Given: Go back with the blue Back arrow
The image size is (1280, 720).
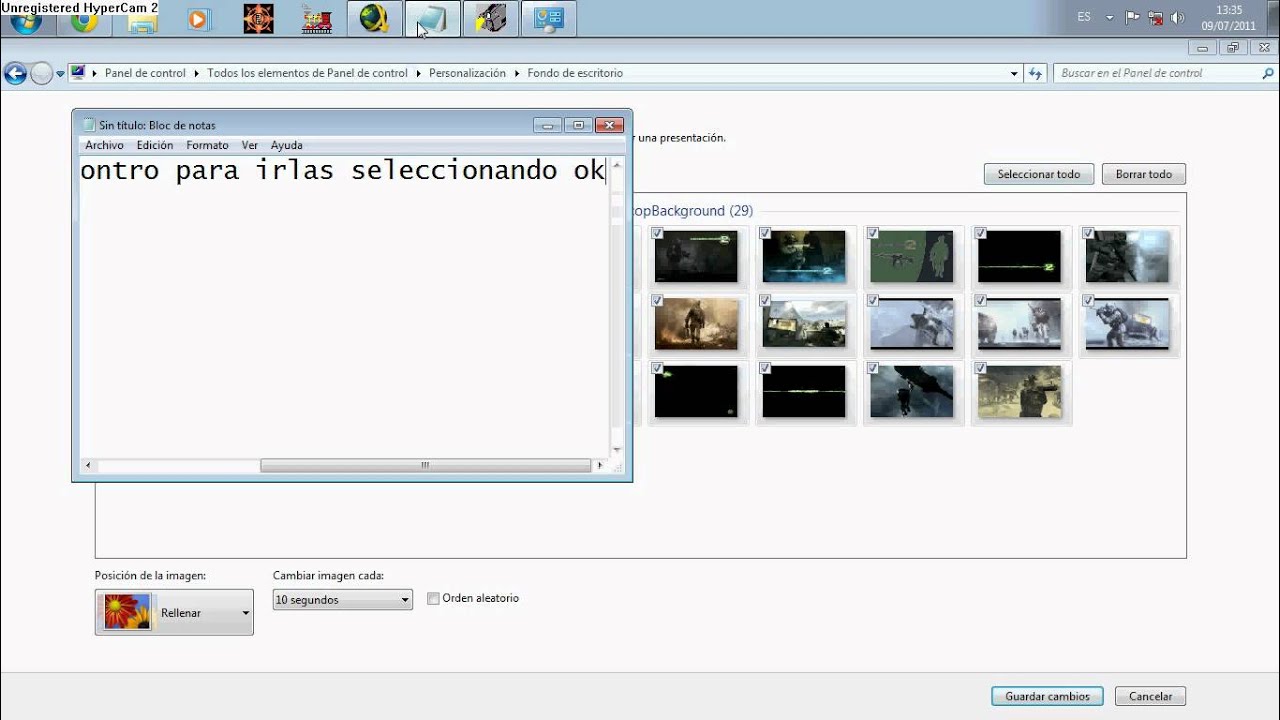Looking at the screenshot, I should point(15,73).
